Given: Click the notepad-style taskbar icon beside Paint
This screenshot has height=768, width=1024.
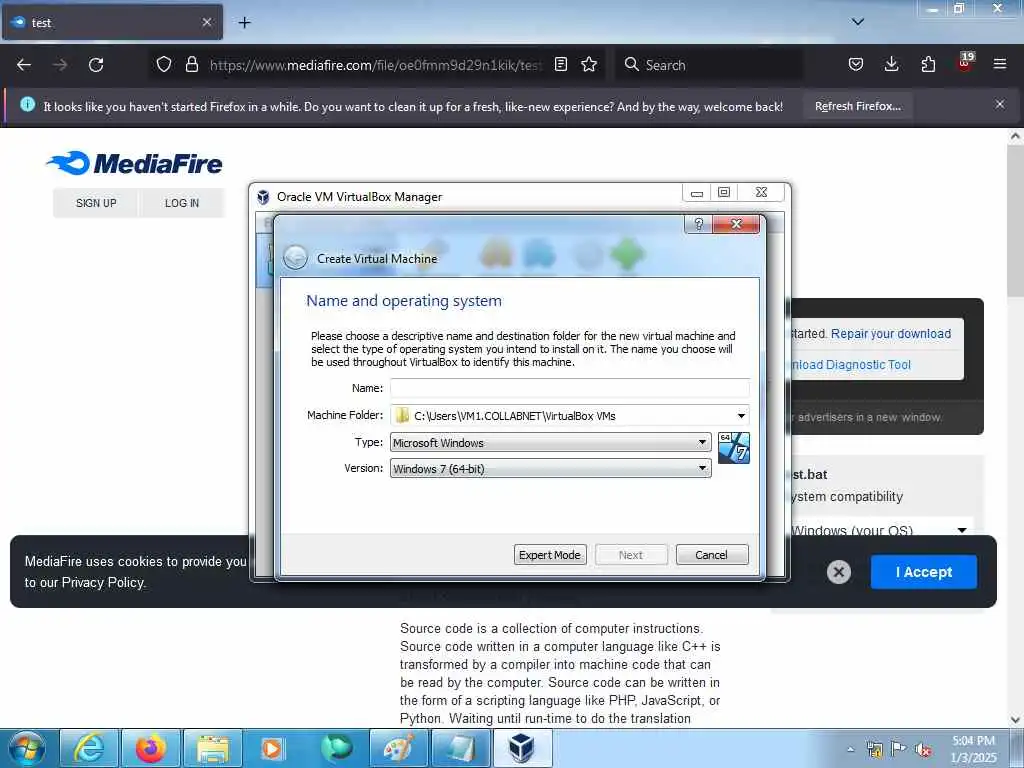Looking at the screenshot, I should (x=460, y=748).
